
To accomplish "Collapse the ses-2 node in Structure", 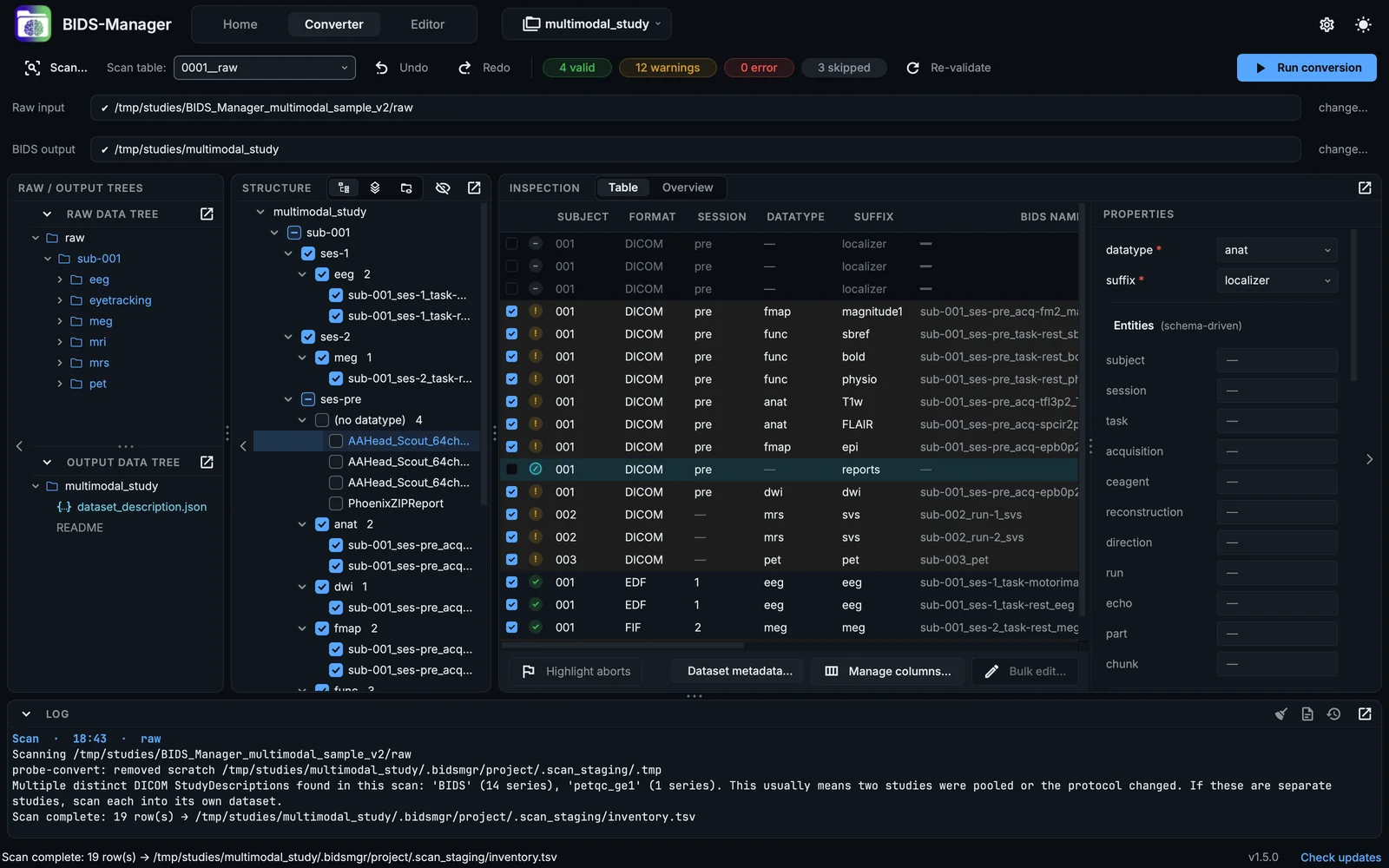I will pos(288,337).
